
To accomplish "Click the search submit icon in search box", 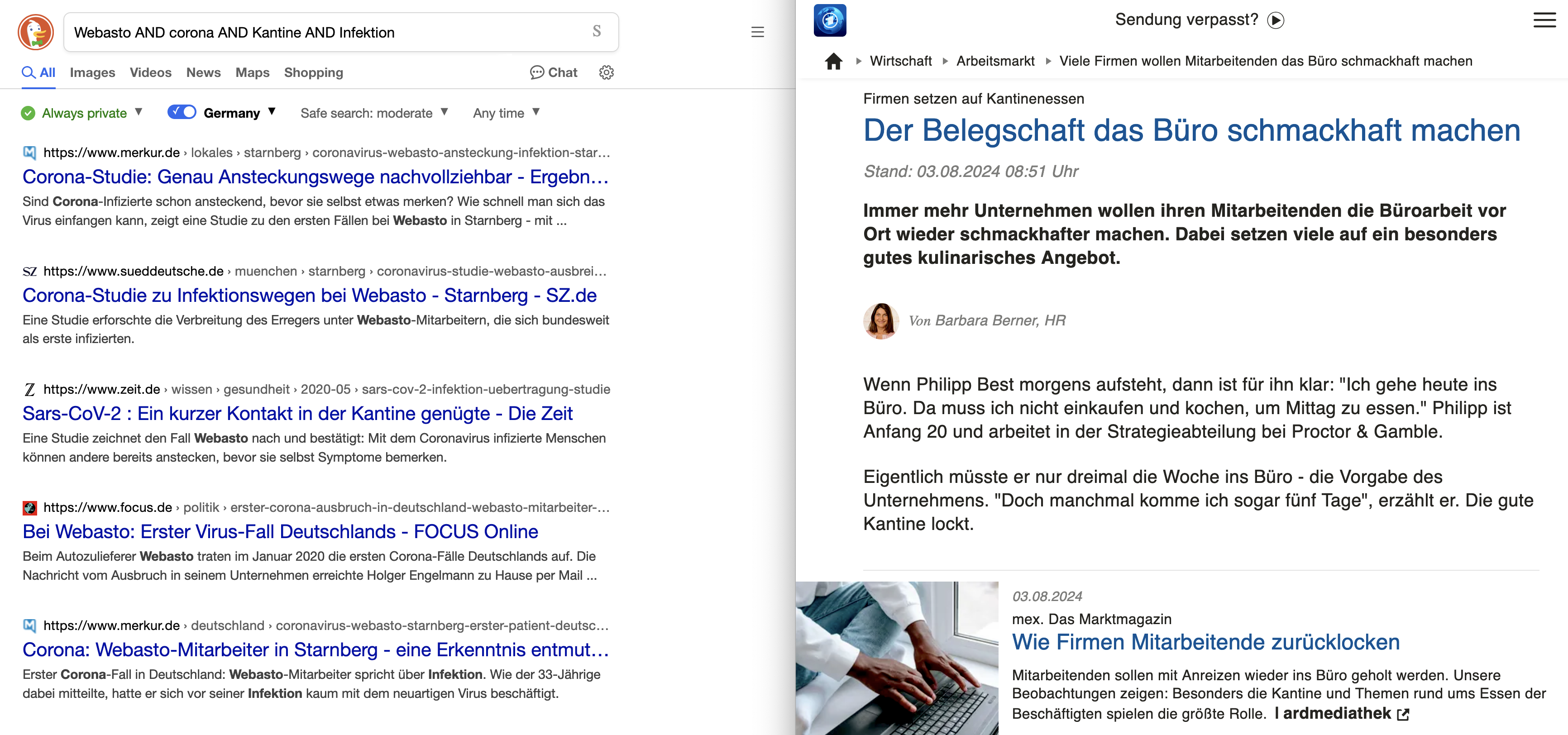I will coord(597,32).
